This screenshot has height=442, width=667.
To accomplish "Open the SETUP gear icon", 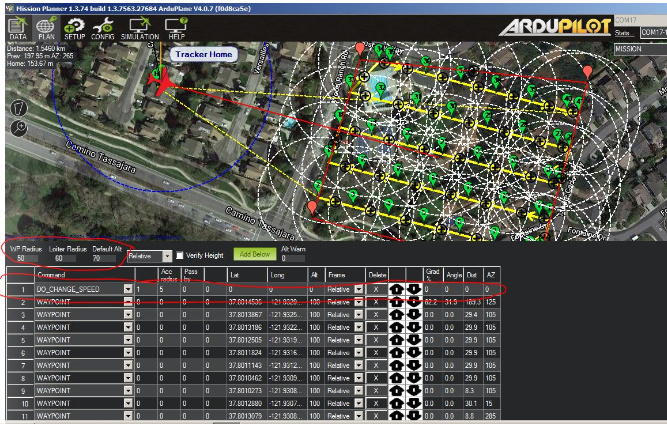I will pos(74,29).
